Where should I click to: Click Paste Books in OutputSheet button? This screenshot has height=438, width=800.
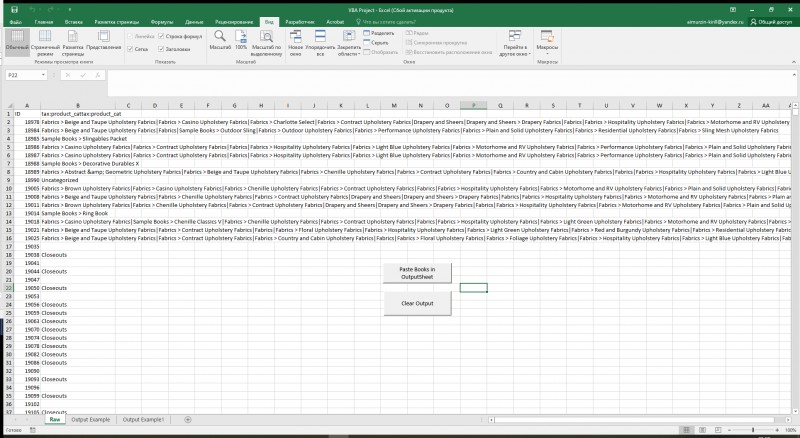[x=417, y=273]
